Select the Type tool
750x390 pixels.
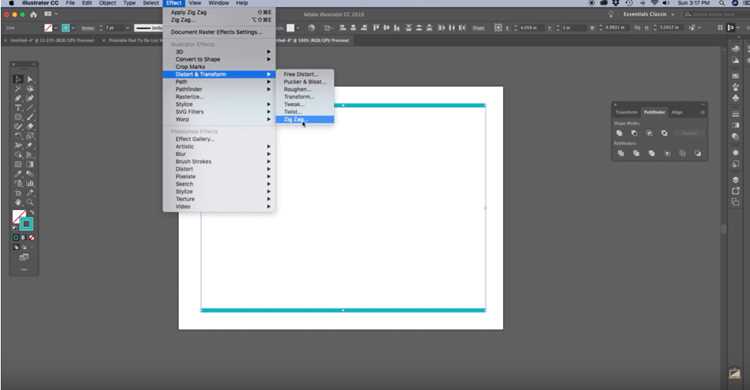pyautogui.click(x=18, y=108)
